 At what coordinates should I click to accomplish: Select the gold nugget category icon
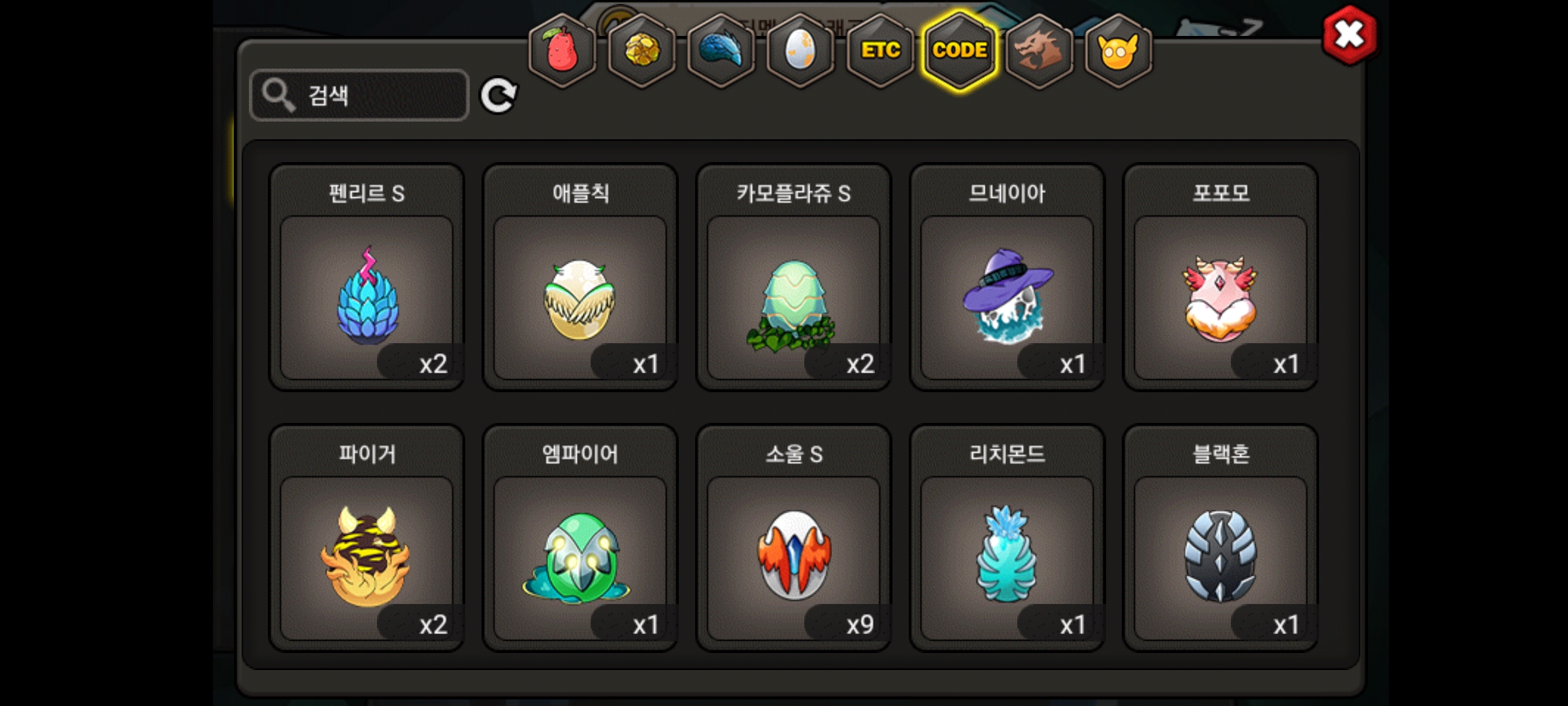pyautogui.click(x=642, y=50)
